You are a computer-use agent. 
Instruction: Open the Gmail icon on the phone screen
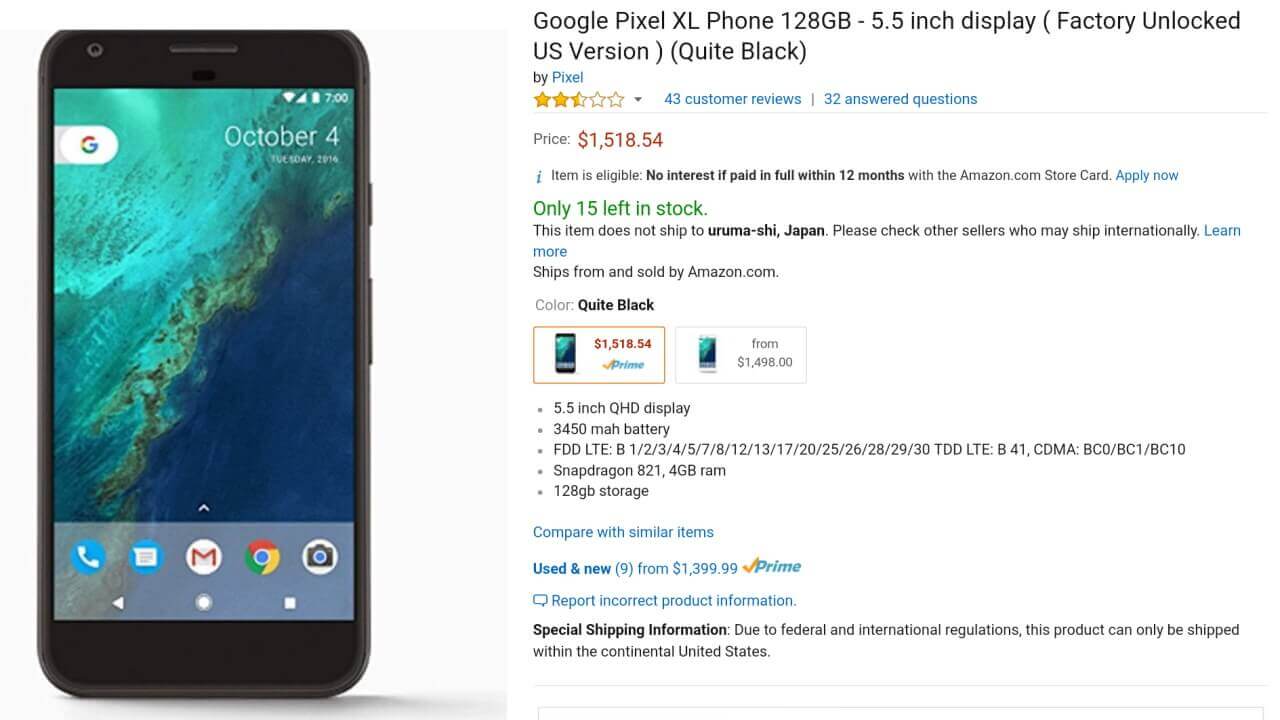point(203,557)
